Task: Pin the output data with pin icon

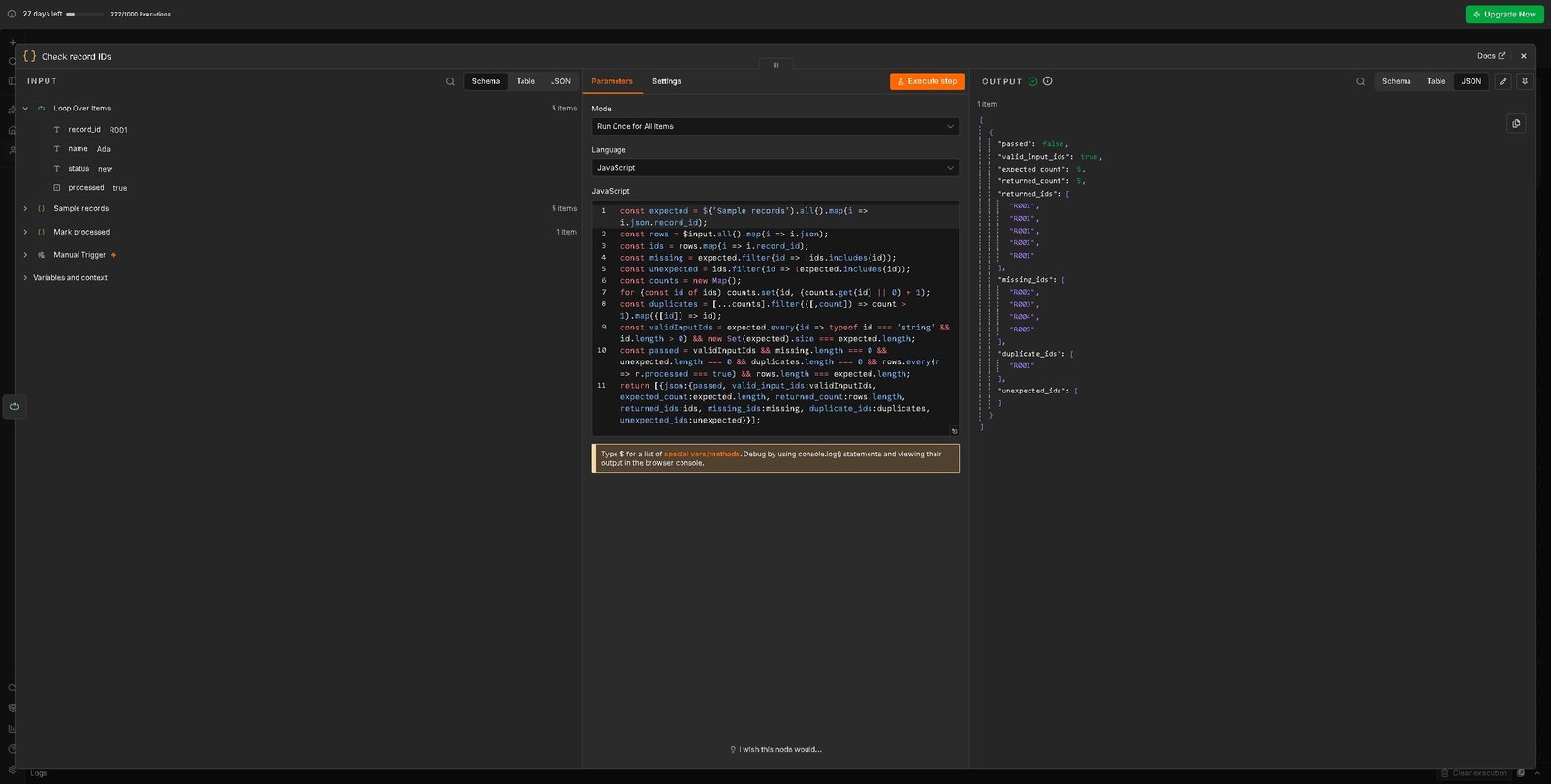Action: [1525, 81]
